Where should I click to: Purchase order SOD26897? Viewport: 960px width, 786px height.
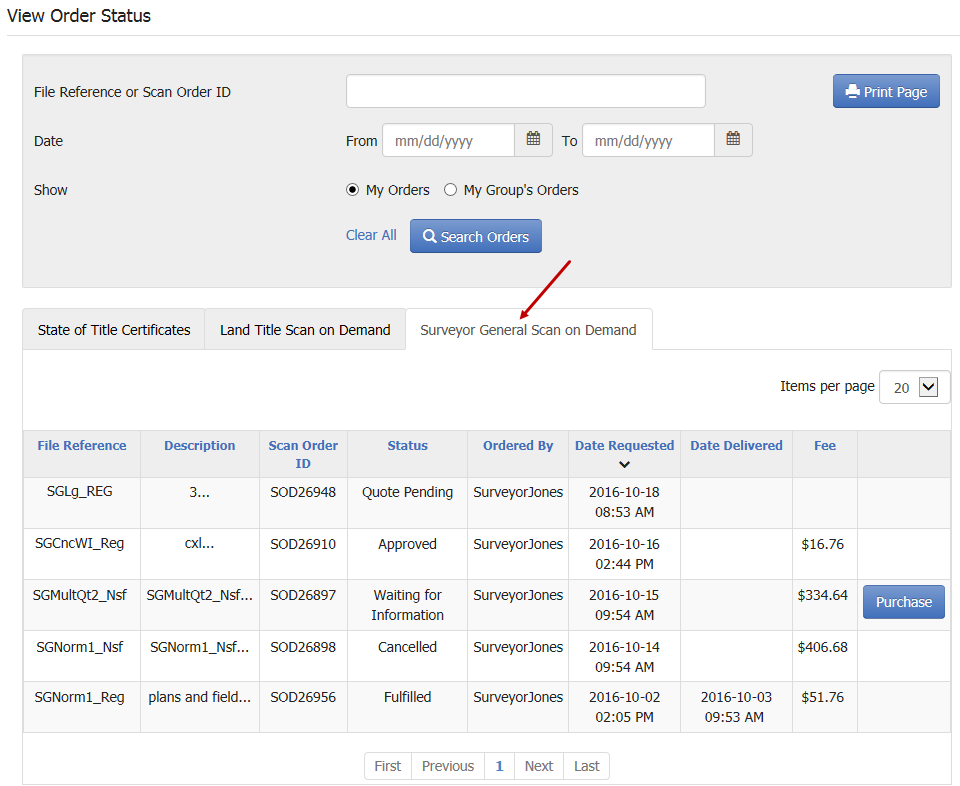pyautogui.click(x=903, y=602)
